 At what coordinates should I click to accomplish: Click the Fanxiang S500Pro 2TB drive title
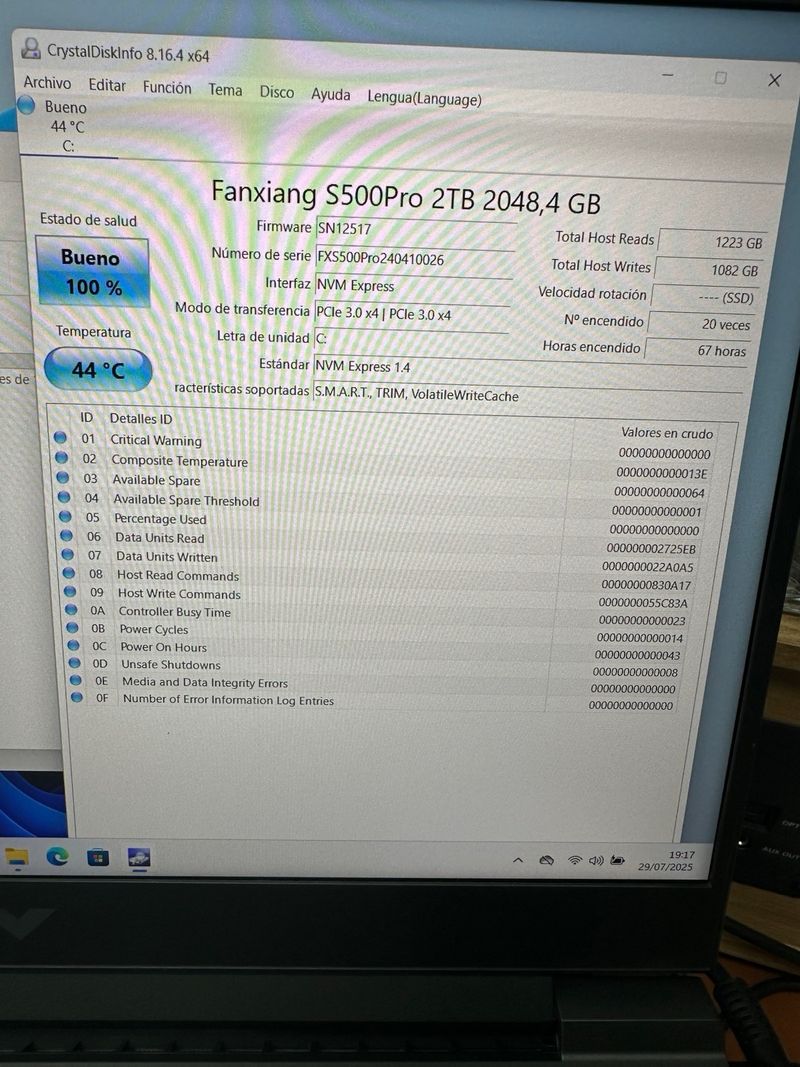tap(405, 197)
